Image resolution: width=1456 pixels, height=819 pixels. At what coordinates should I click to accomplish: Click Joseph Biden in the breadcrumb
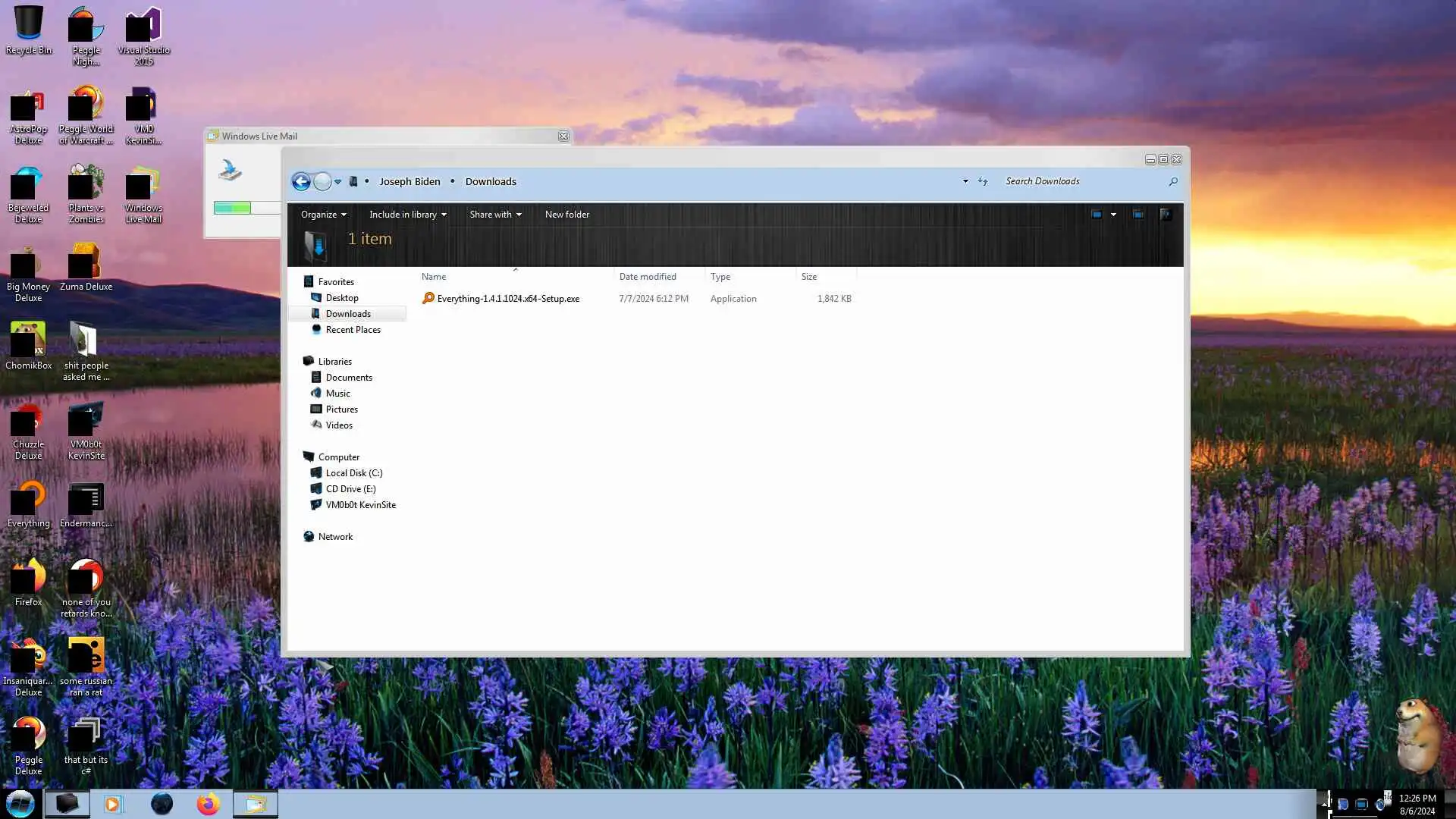(x=409, y=181)
